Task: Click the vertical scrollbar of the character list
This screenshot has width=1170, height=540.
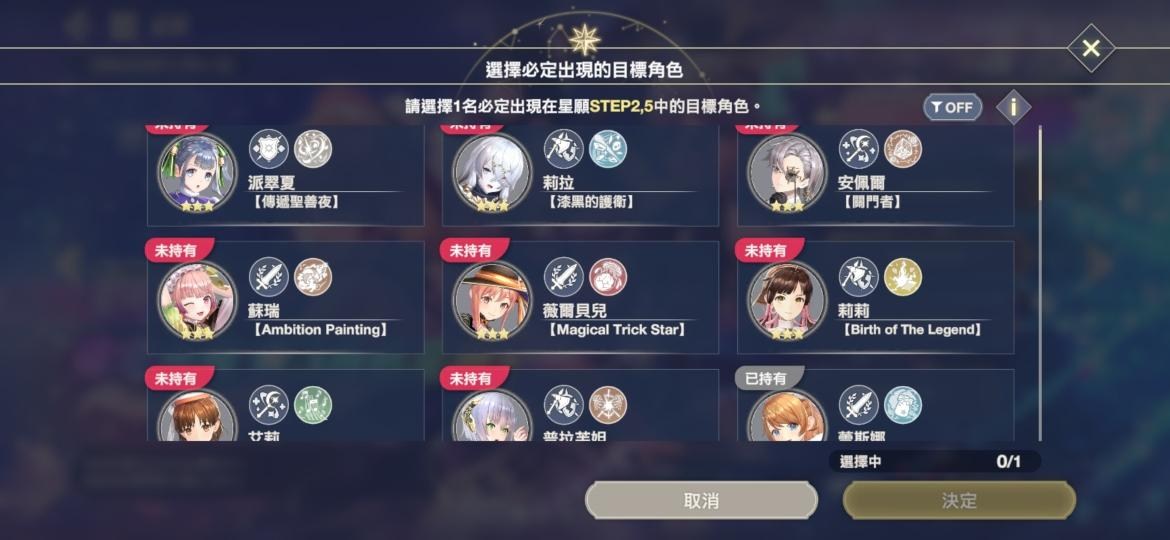Action: click(x=1039, y=283)
